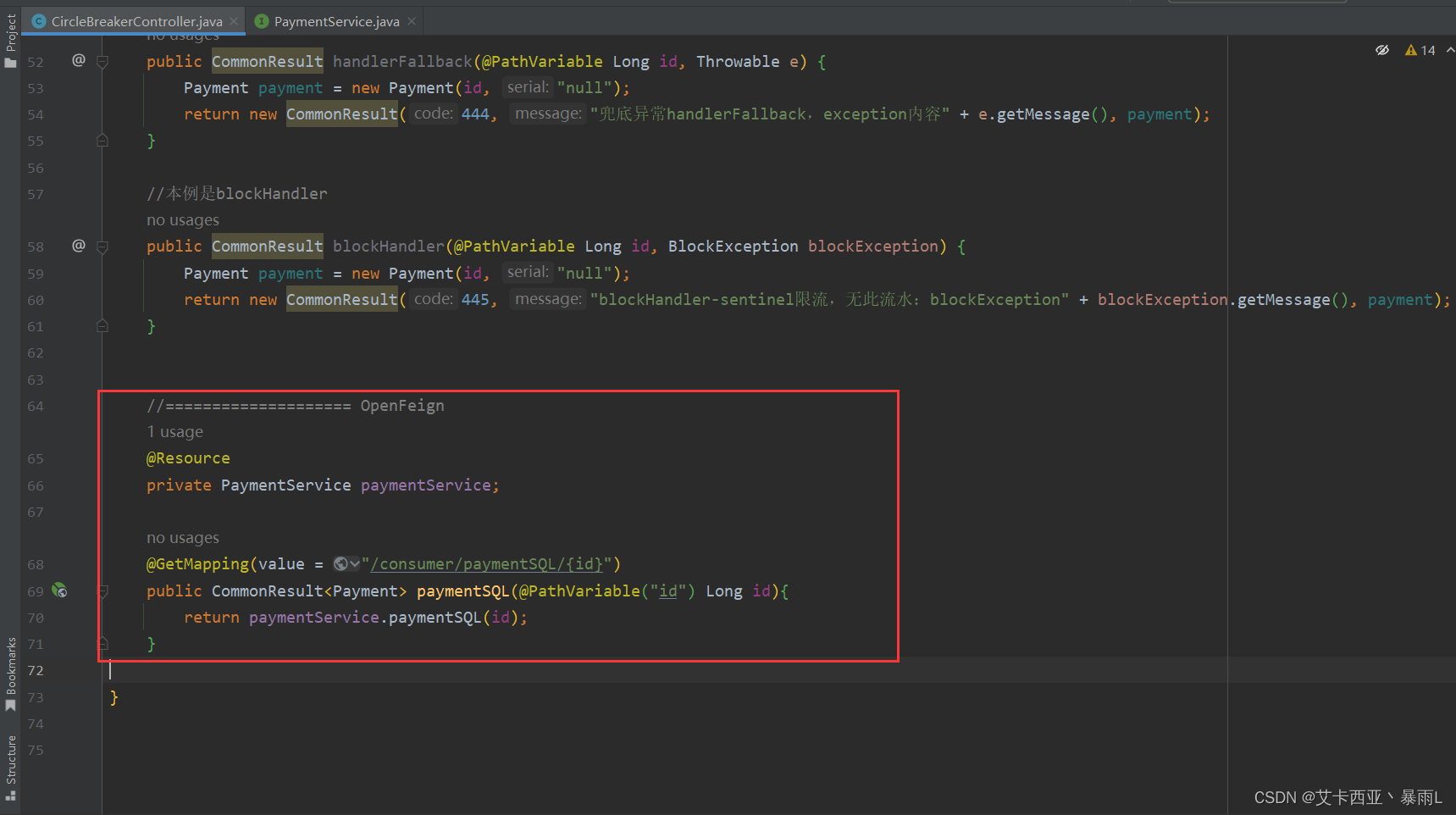Open the Bookmarks tool window
Screen dimensions: 1456x815
coord(10,674)
